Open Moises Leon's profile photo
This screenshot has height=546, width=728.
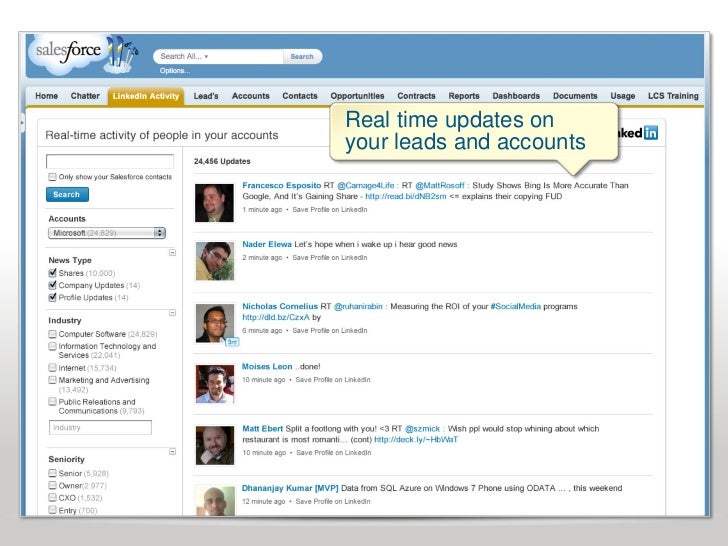[x=214, y=384]
